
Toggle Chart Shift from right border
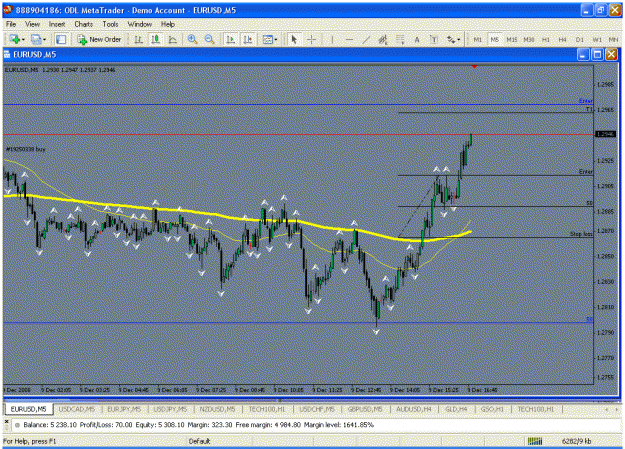pyautogui.click(x=248, y=39)
